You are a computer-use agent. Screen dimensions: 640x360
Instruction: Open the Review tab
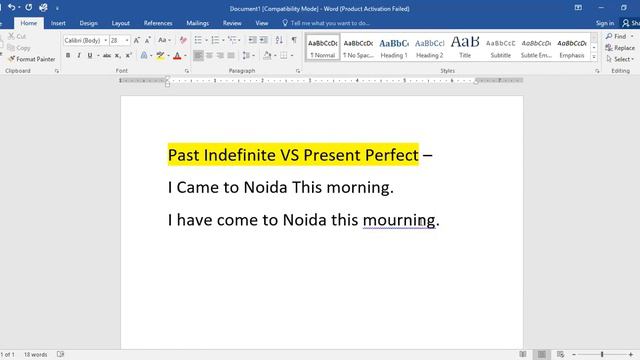(x=232, y=23)
